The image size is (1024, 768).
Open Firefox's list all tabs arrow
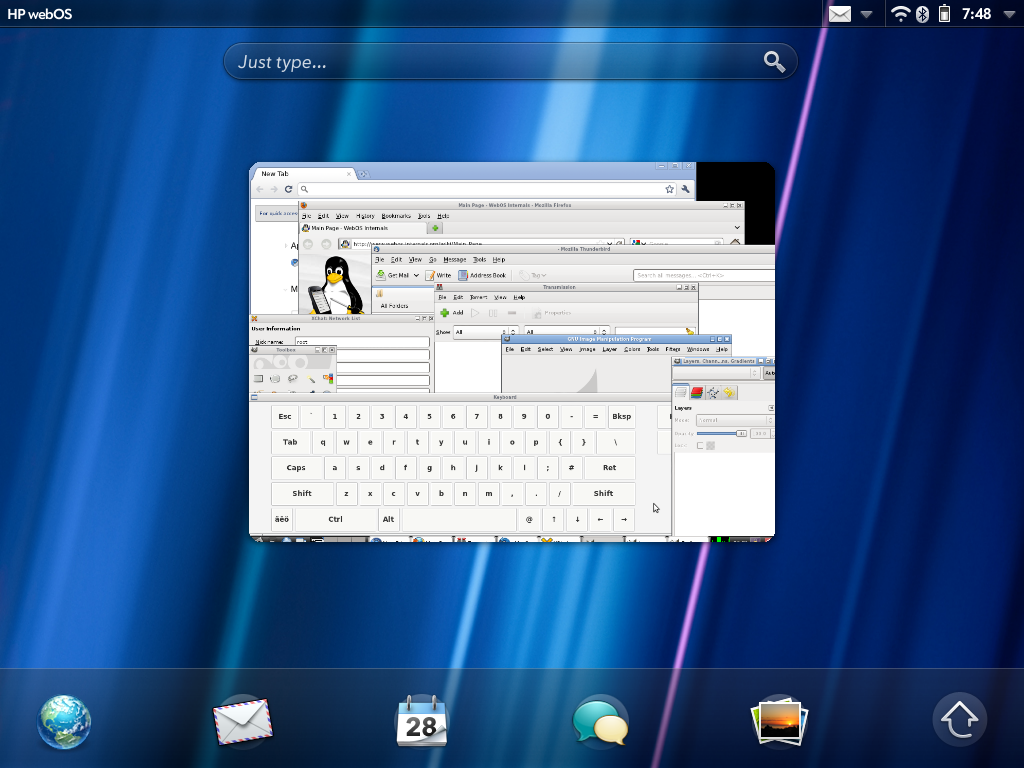[737, 228]
